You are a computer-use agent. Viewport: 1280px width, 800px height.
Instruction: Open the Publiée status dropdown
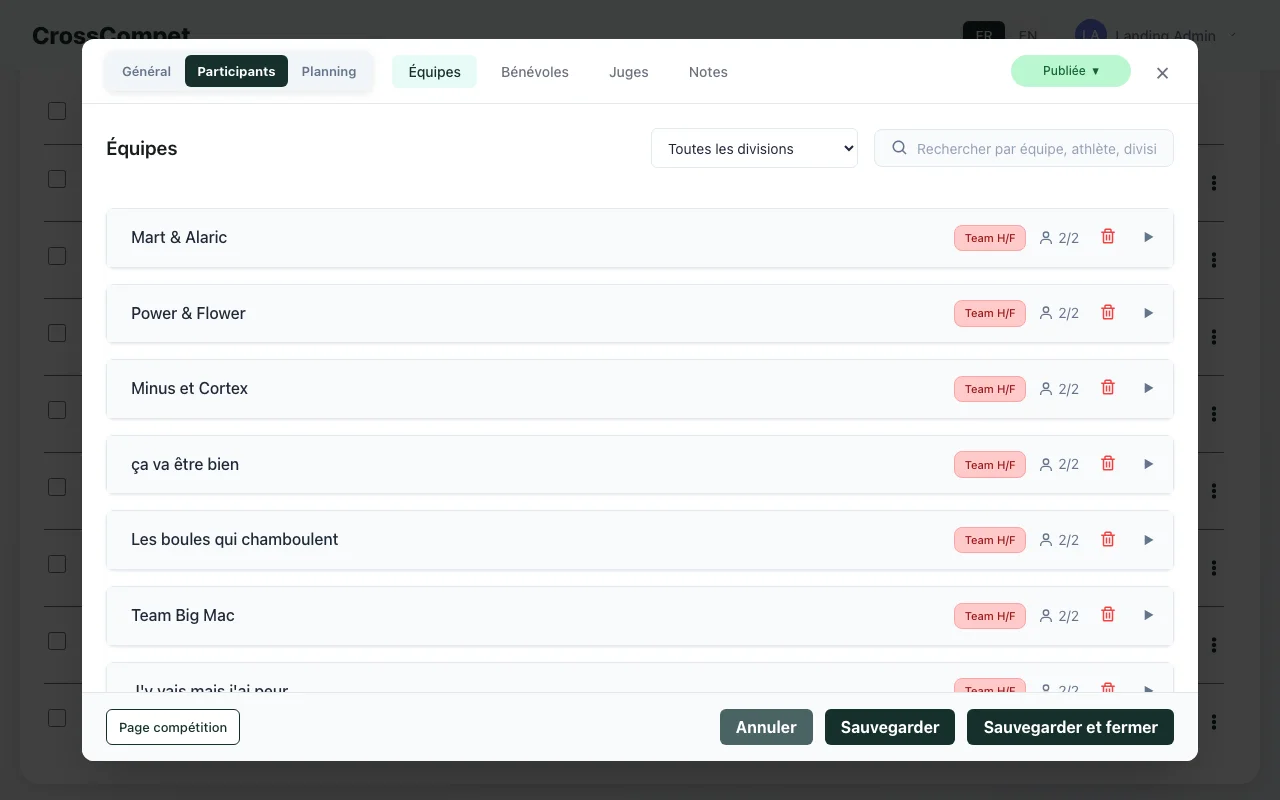click(x=1070, y=71)
